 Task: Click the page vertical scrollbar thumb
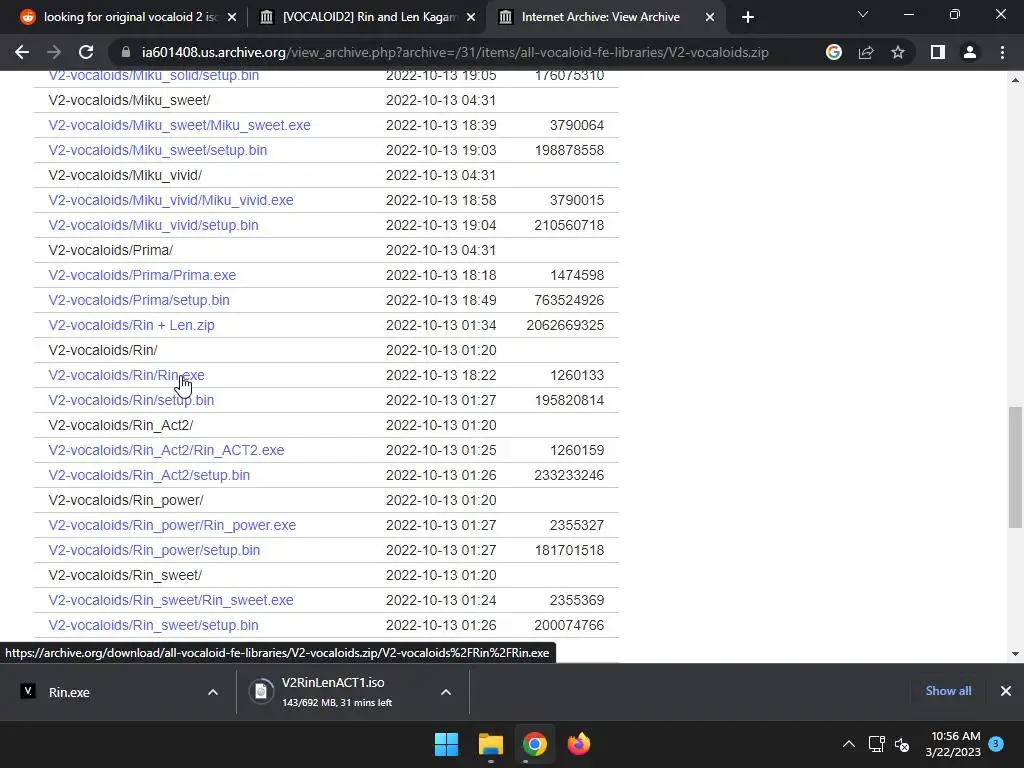[1015, 467]
